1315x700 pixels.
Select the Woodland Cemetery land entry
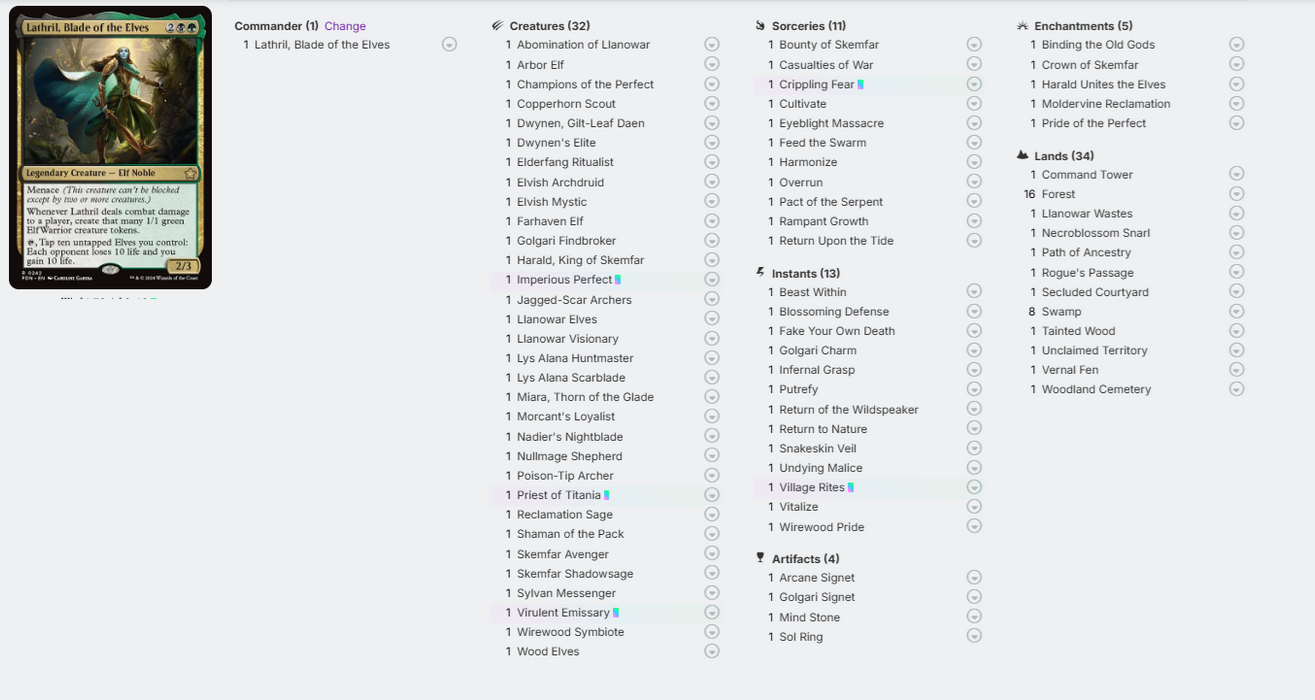(x=1096, y=389)
